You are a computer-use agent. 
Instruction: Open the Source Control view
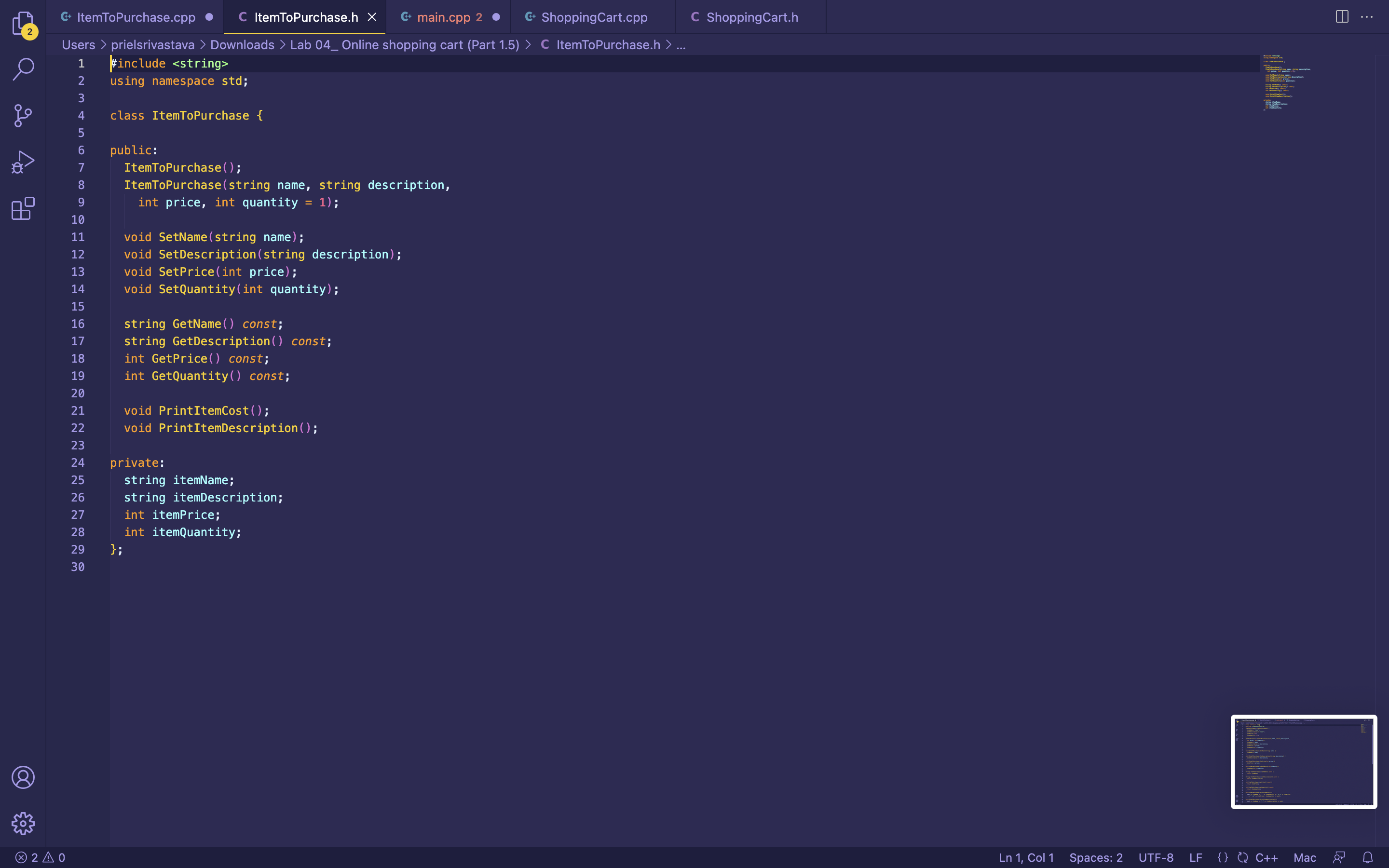point(23,115)
